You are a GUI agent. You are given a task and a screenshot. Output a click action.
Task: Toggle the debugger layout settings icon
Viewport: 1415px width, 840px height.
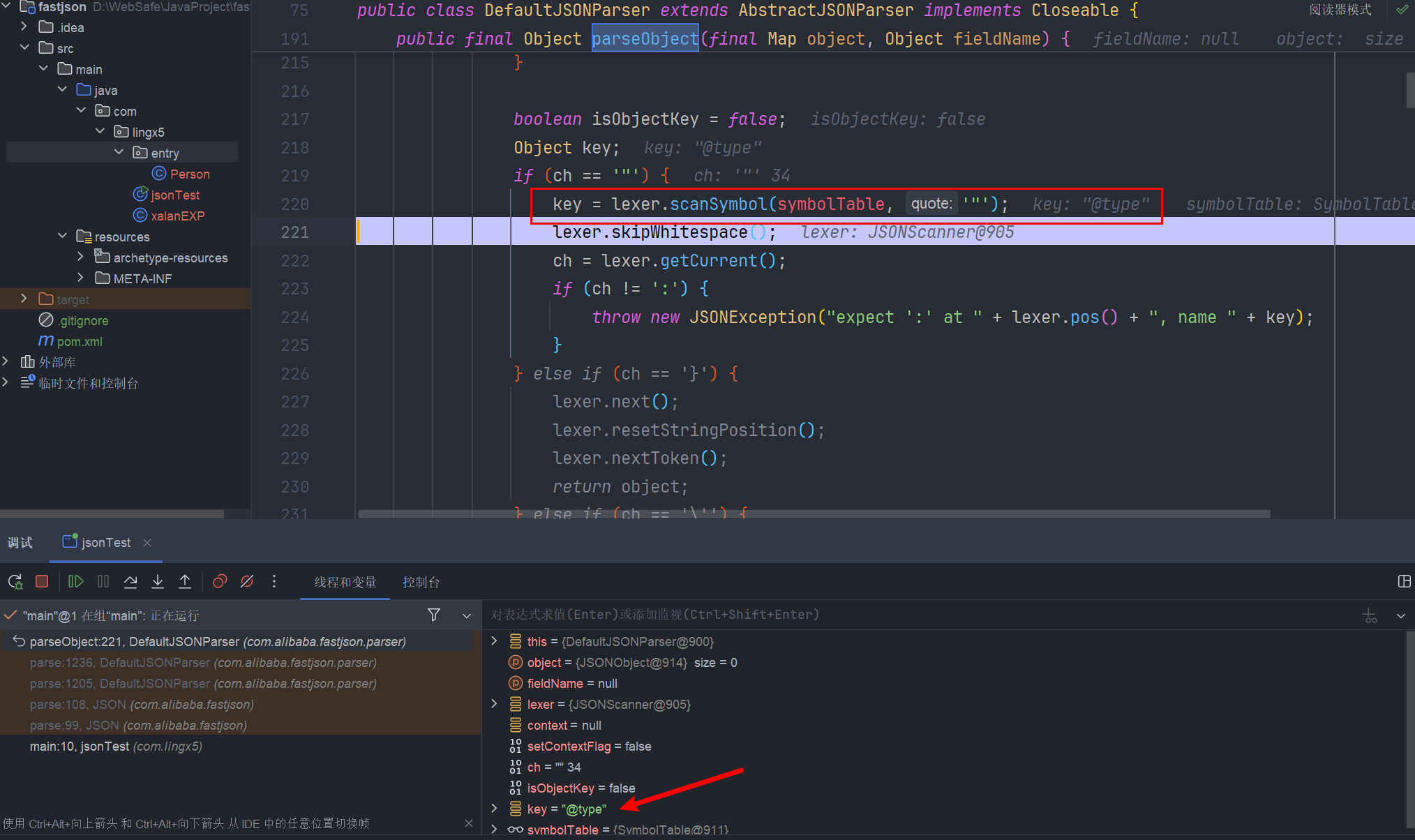pyautogui.click(x=1404, y=581)
